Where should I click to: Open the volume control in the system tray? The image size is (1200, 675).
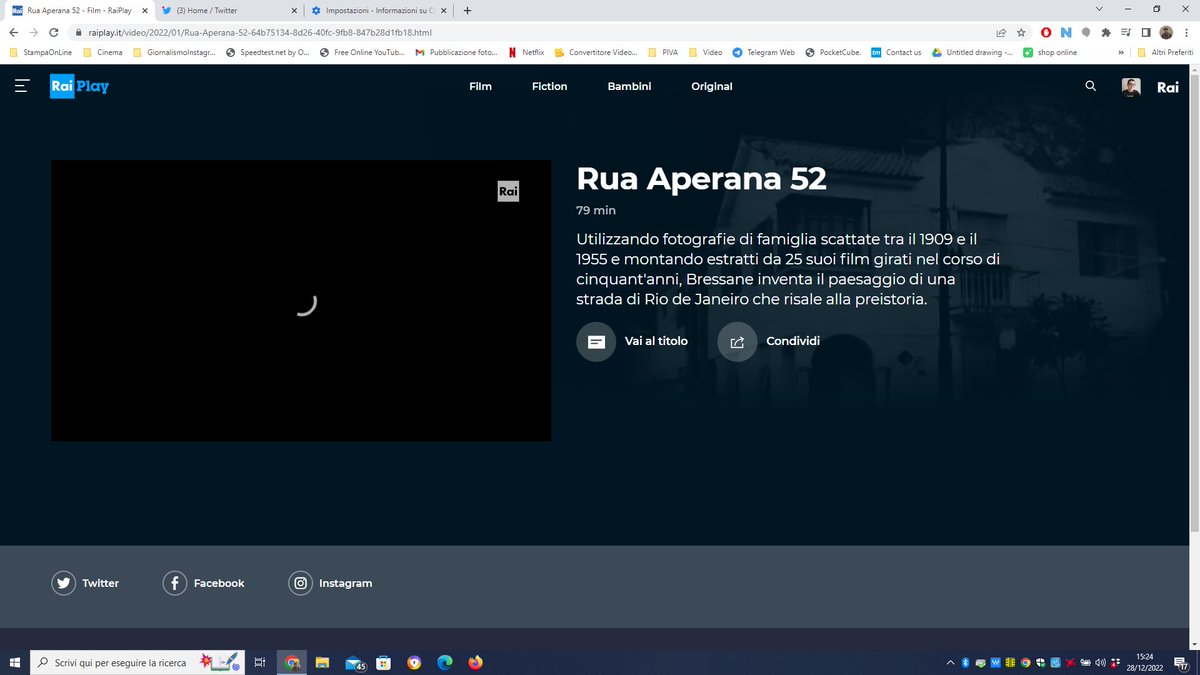[1100, 662]
